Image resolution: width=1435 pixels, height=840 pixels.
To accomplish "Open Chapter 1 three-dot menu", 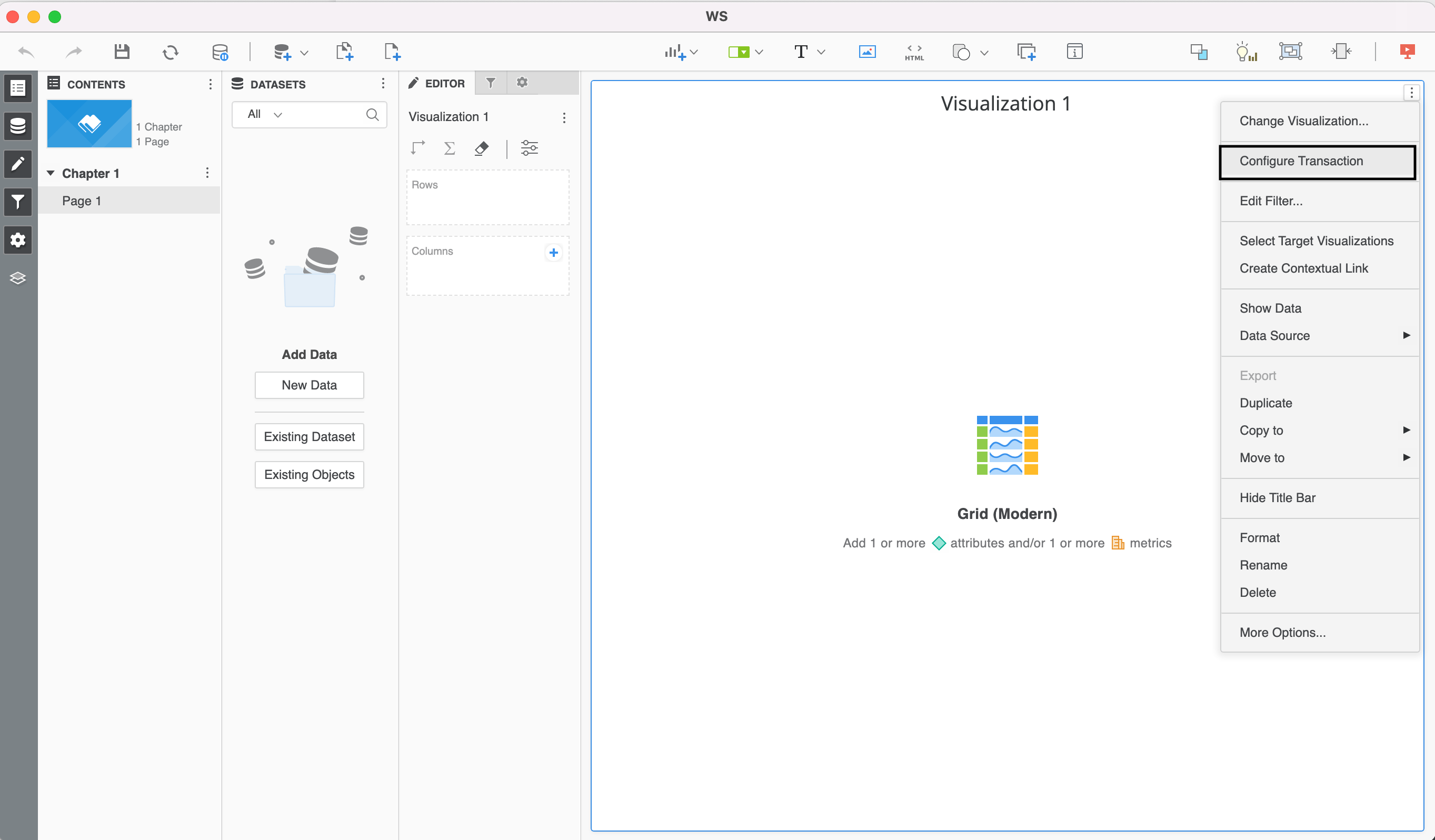I will point(207,173).
